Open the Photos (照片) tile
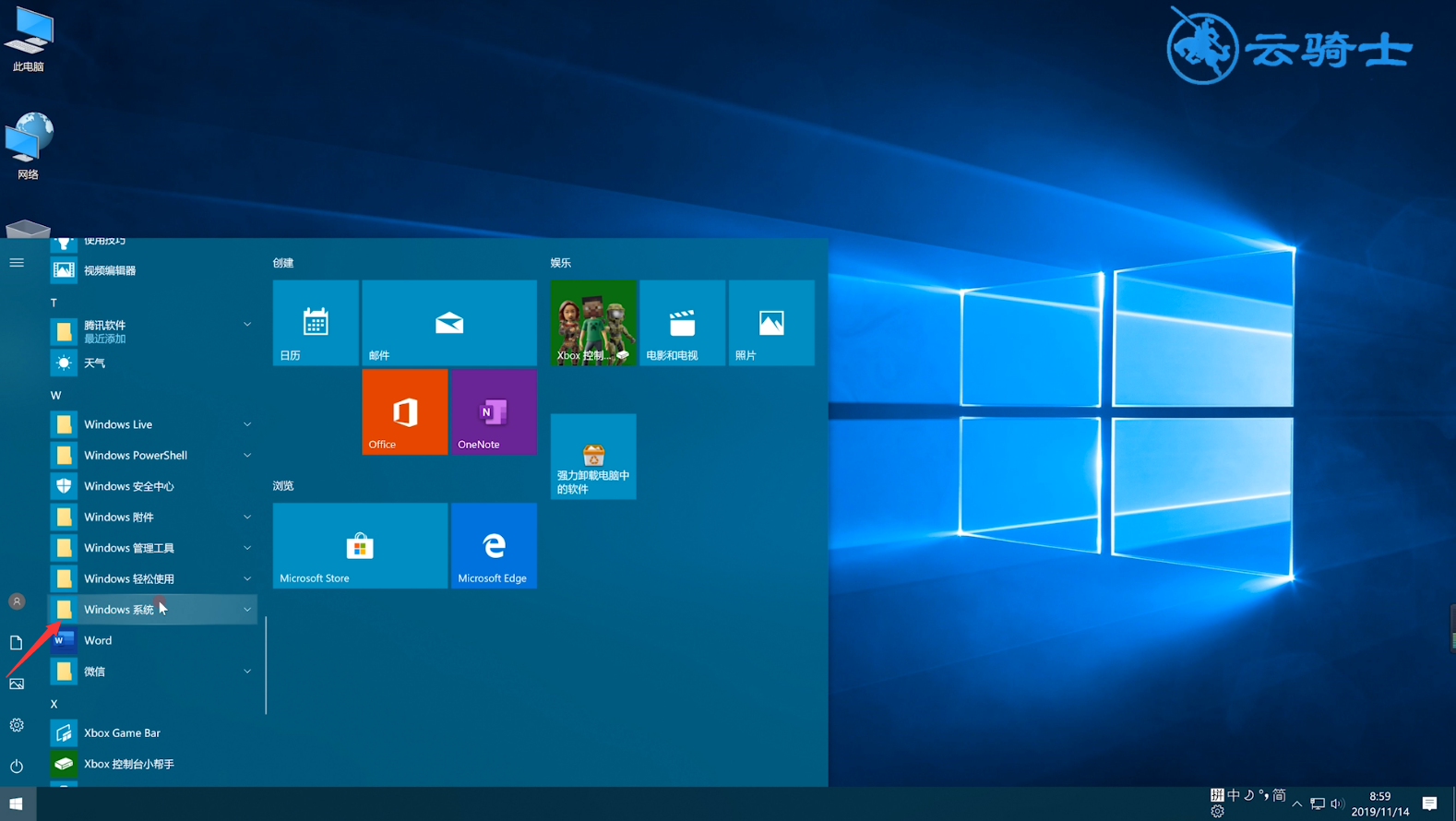 [x=771, y=323]
